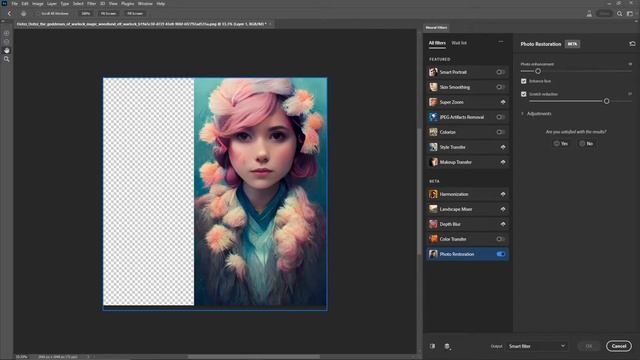Open the File menu
This screenshot has width=640, height=360.
point(15,4)
